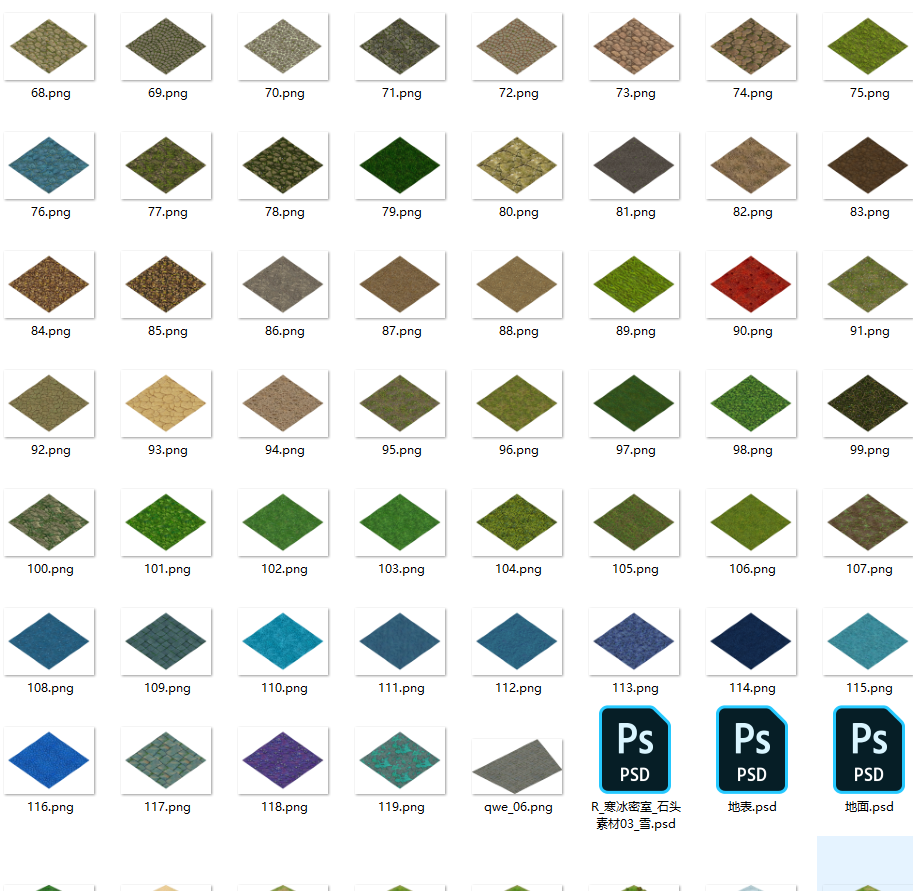The width and height of the screenshot is (913, 891).
Task: Click the cobblestone tile 68.png
Action: tap(50, 47)
